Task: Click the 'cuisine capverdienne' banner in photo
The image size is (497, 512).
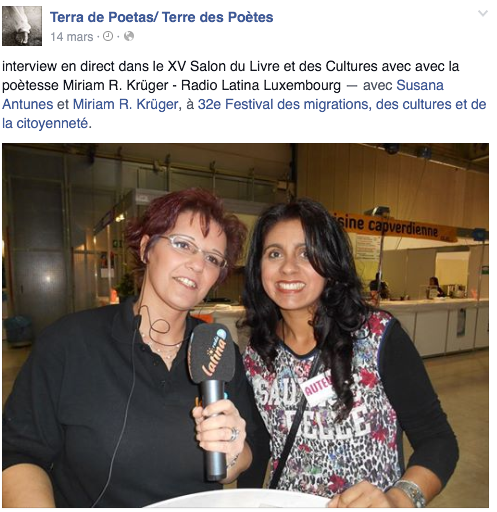Action: pyautogui.click(x=395, y=227)
